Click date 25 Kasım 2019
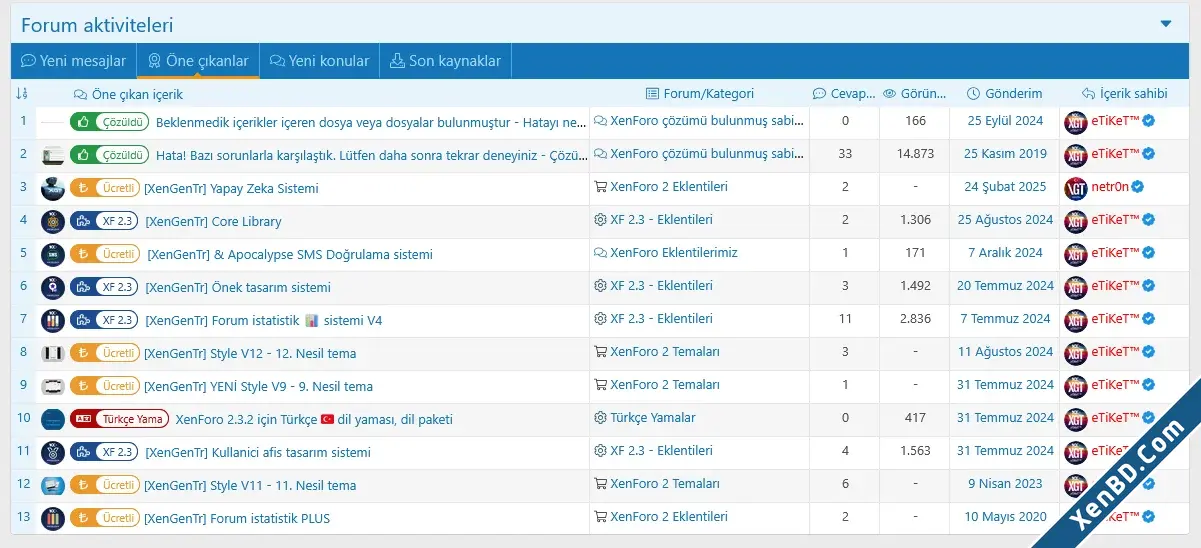 pos(1005,154)
